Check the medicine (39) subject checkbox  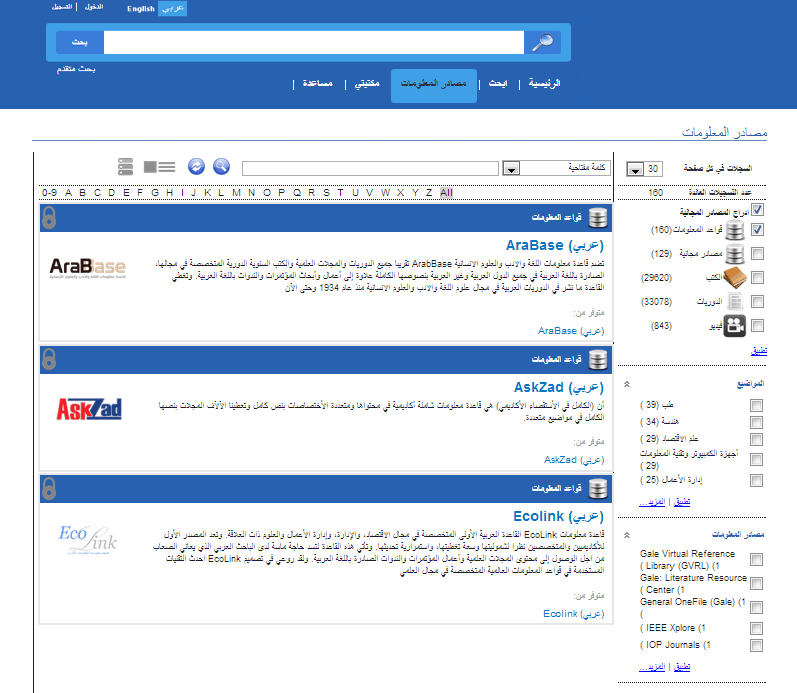(756, 405)
